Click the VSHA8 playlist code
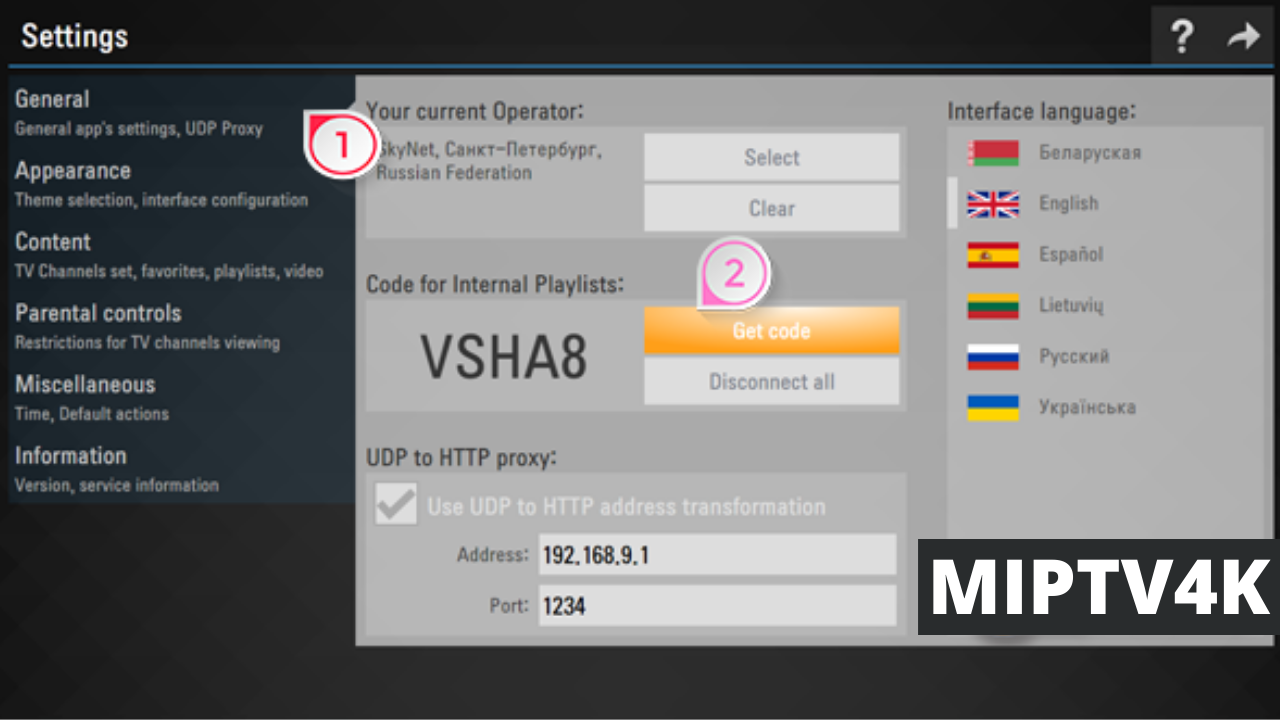 [503, 356]
